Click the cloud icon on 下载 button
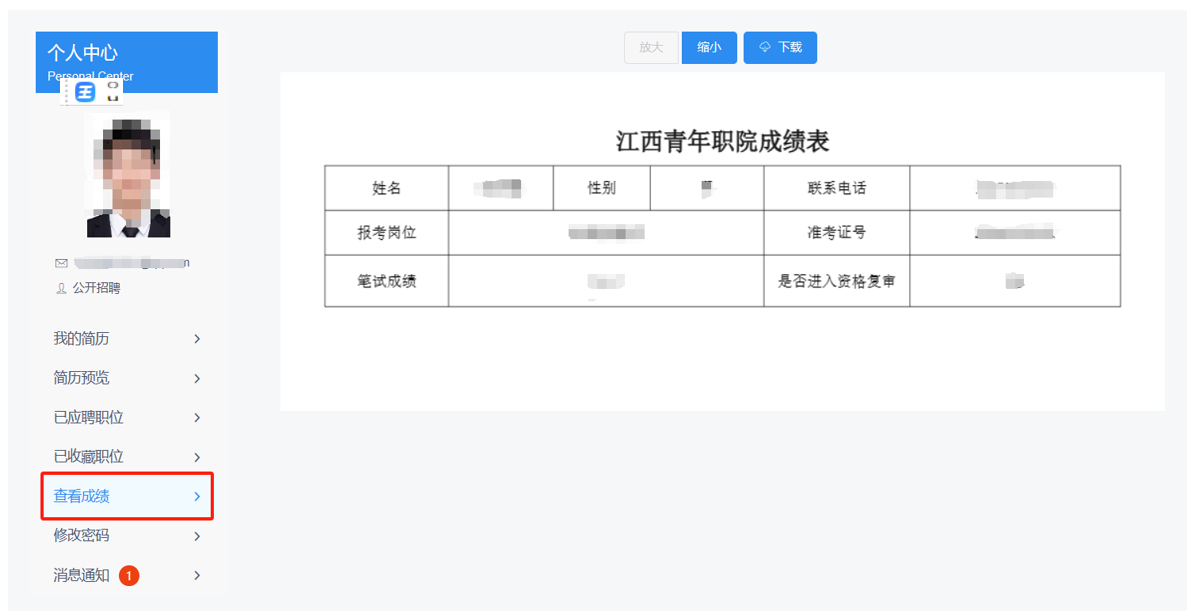Image resolution: width=1189 pixels, height=616 pixels. click(765, 47)
